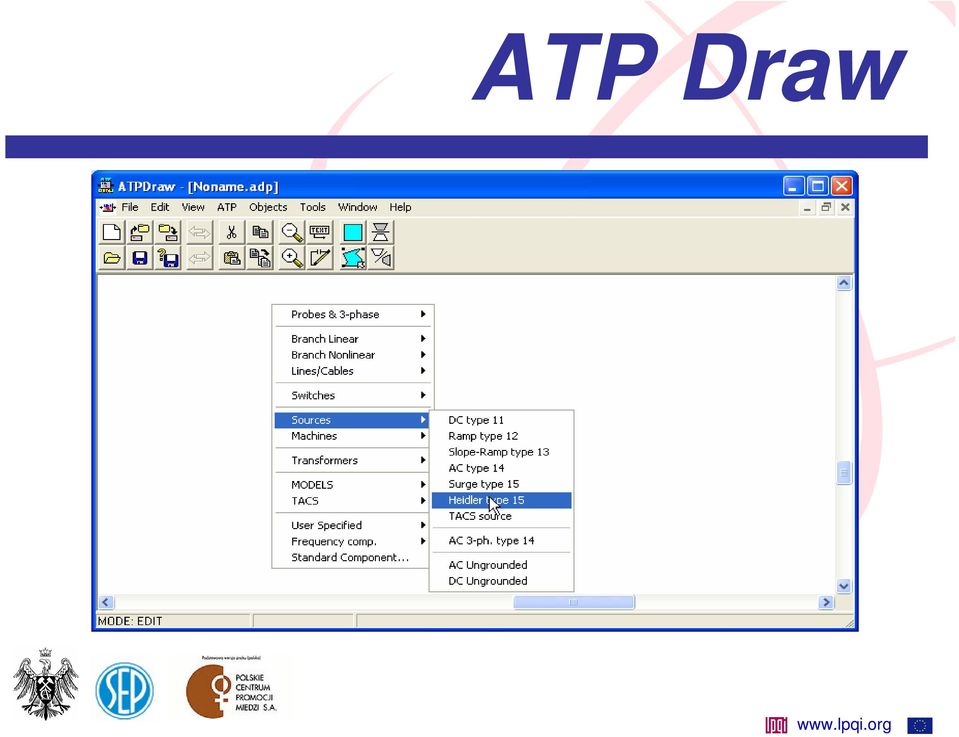Screen dimensions: 959x737
Task: Expand the User Specified submenu
Action: click(352, 525)
